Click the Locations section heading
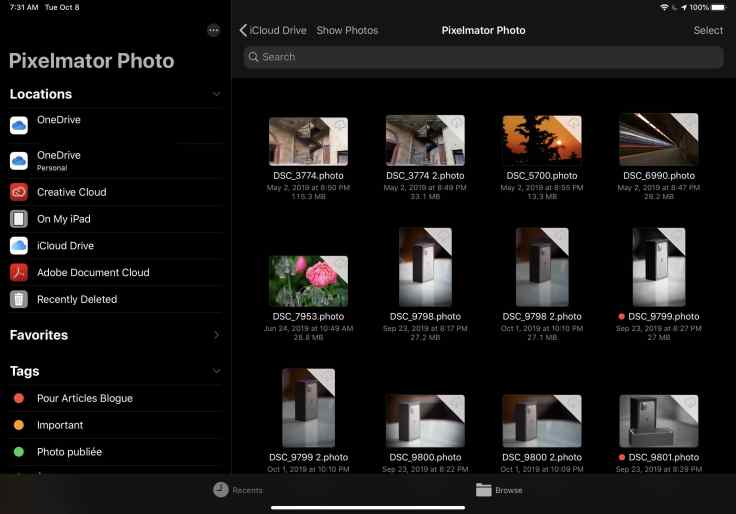Viewport: 736px width, 514px height. [41, 94]
